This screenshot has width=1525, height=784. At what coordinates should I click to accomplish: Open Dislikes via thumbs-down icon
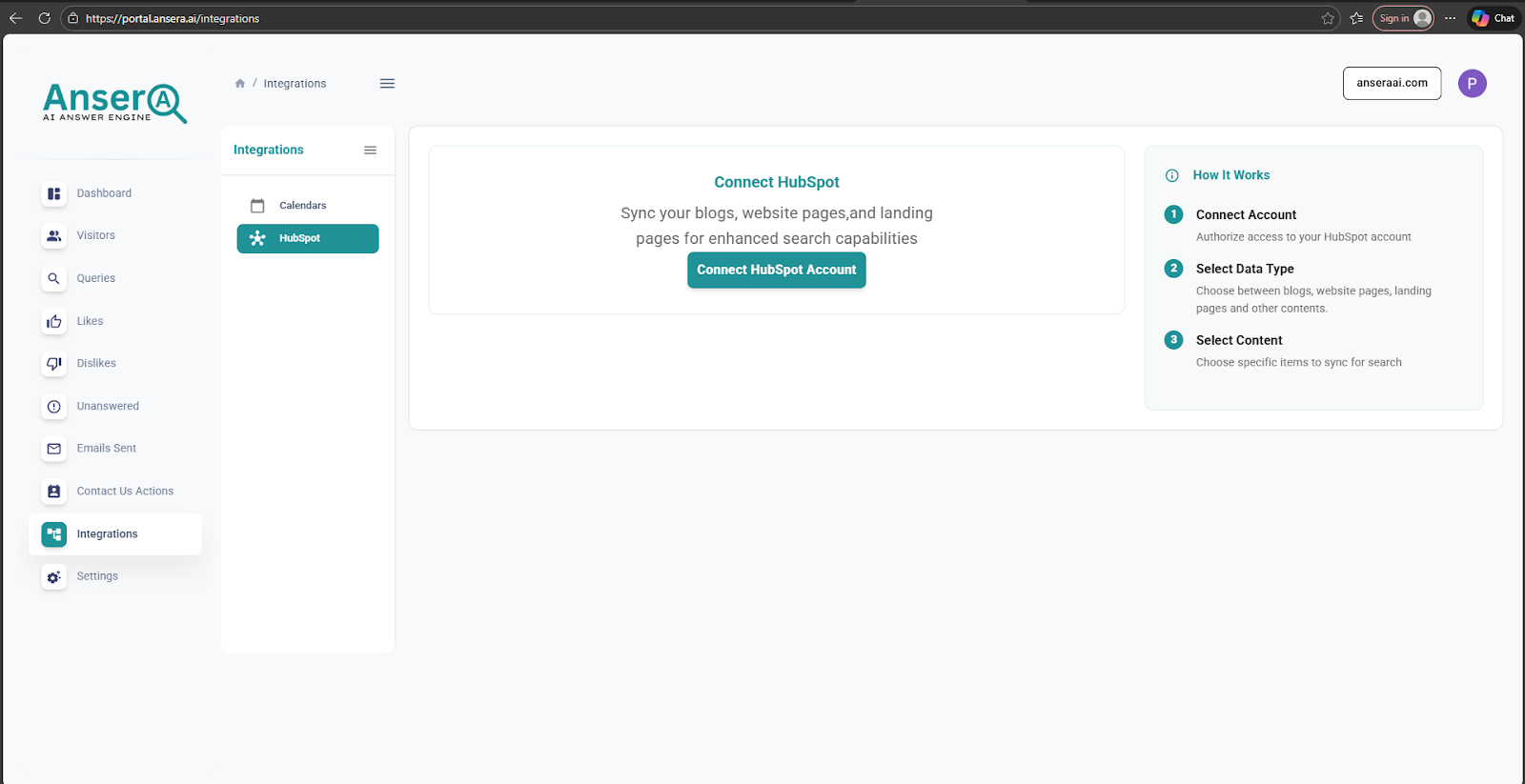click(x=54, y=364)
